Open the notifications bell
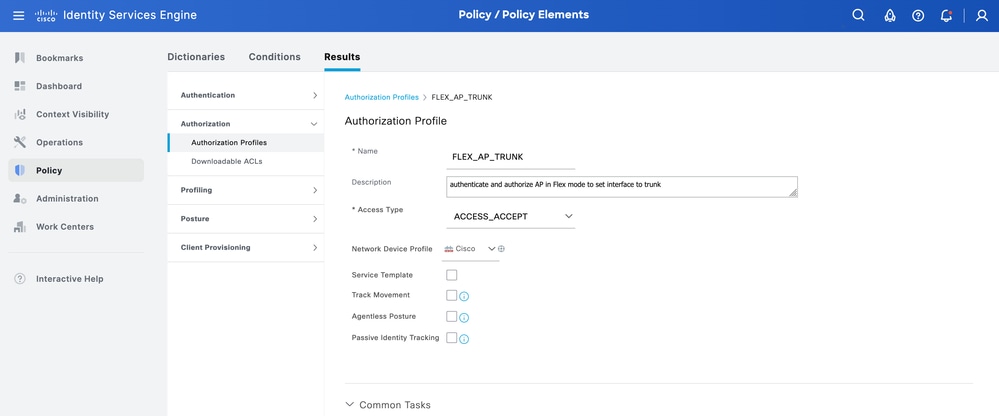999x416 pixels. pos(946,16)
